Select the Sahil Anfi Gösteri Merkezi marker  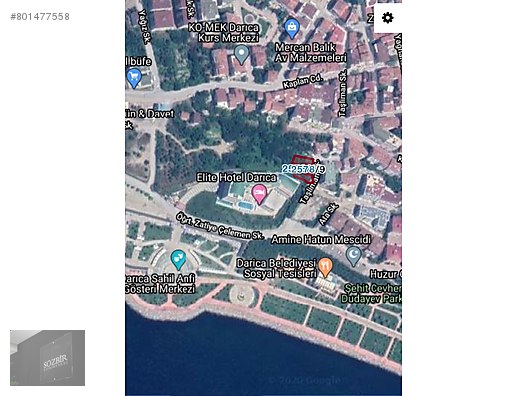click(178, 260)
